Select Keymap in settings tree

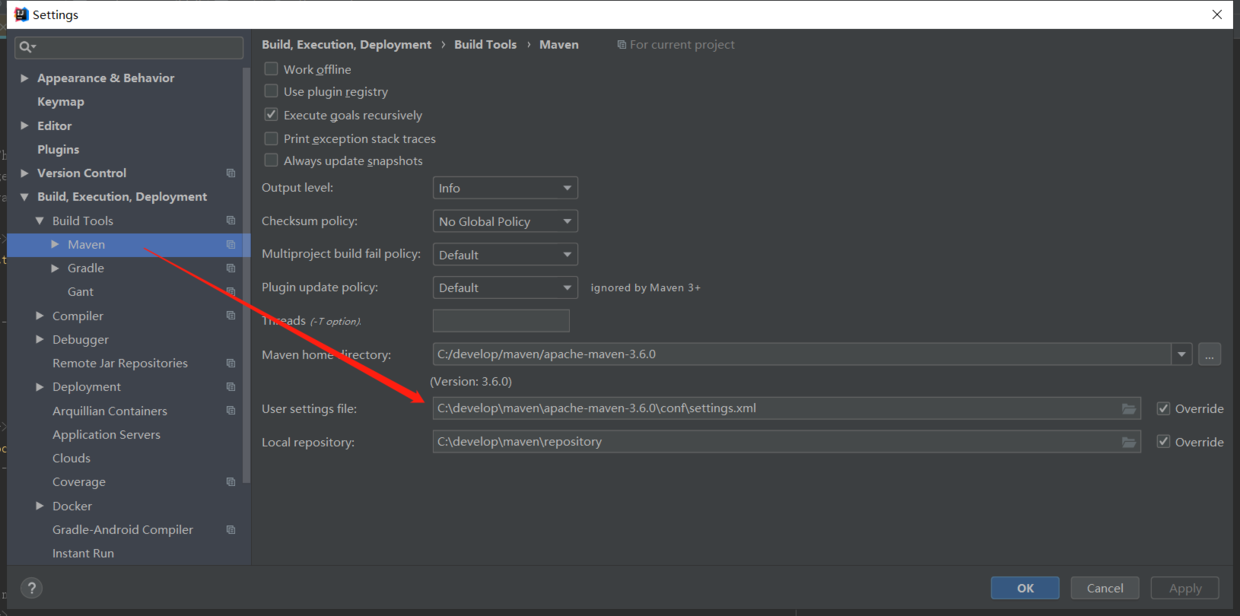[x=61, y=102]
